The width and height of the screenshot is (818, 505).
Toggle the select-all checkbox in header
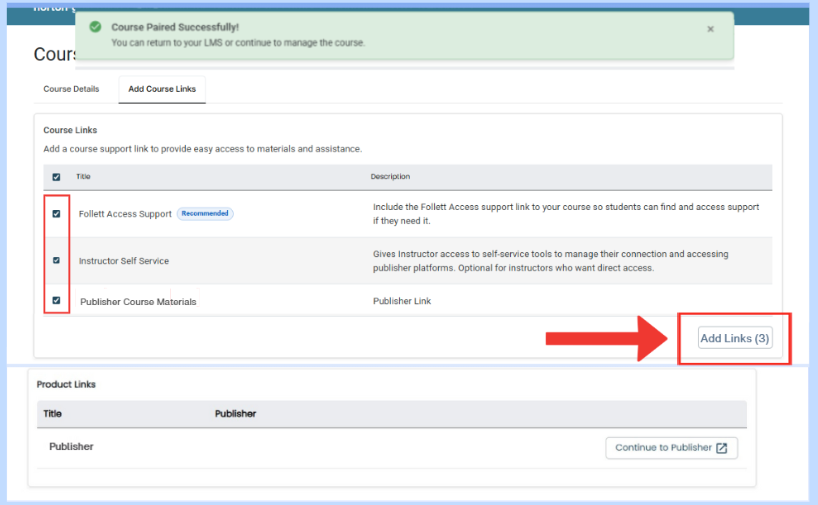tap(56, 177)
